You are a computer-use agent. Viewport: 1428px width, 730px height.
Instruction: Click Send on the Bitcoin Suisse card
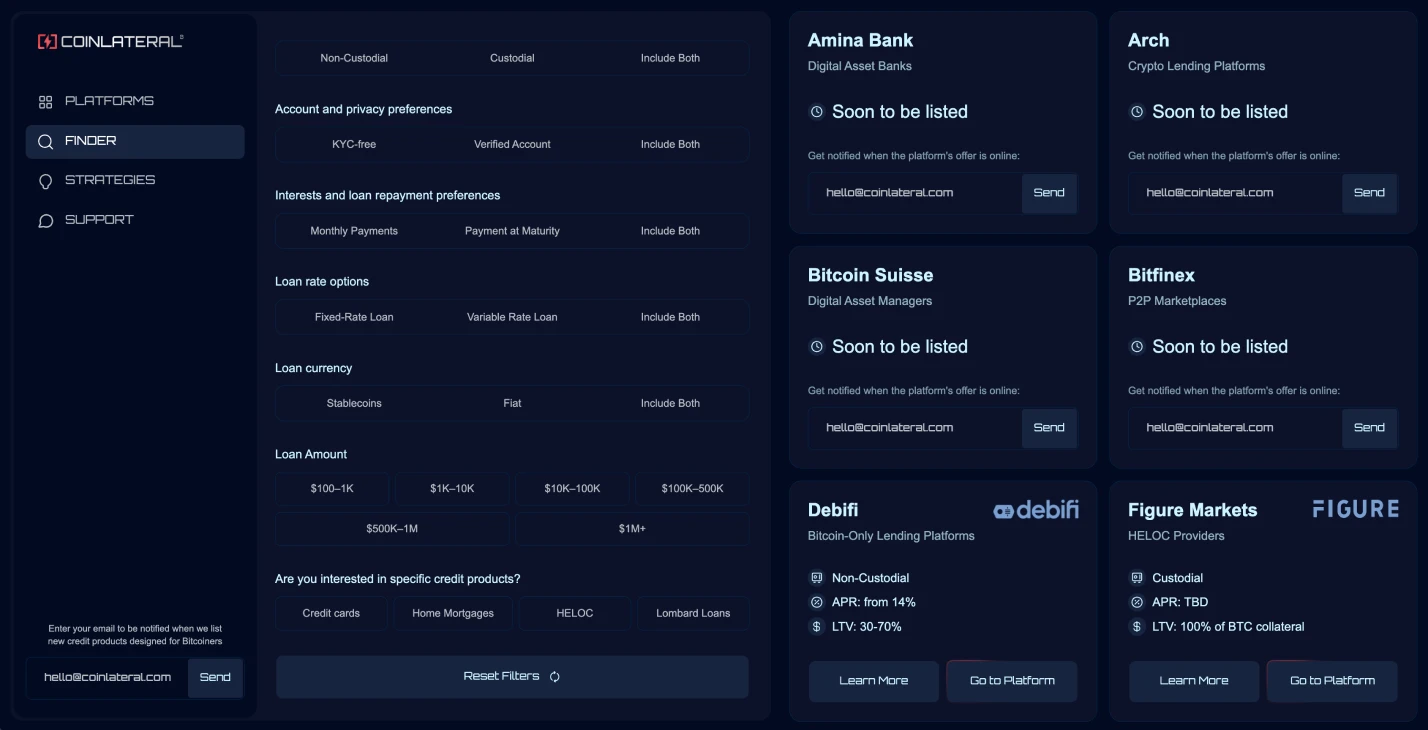click(1049, 428)
